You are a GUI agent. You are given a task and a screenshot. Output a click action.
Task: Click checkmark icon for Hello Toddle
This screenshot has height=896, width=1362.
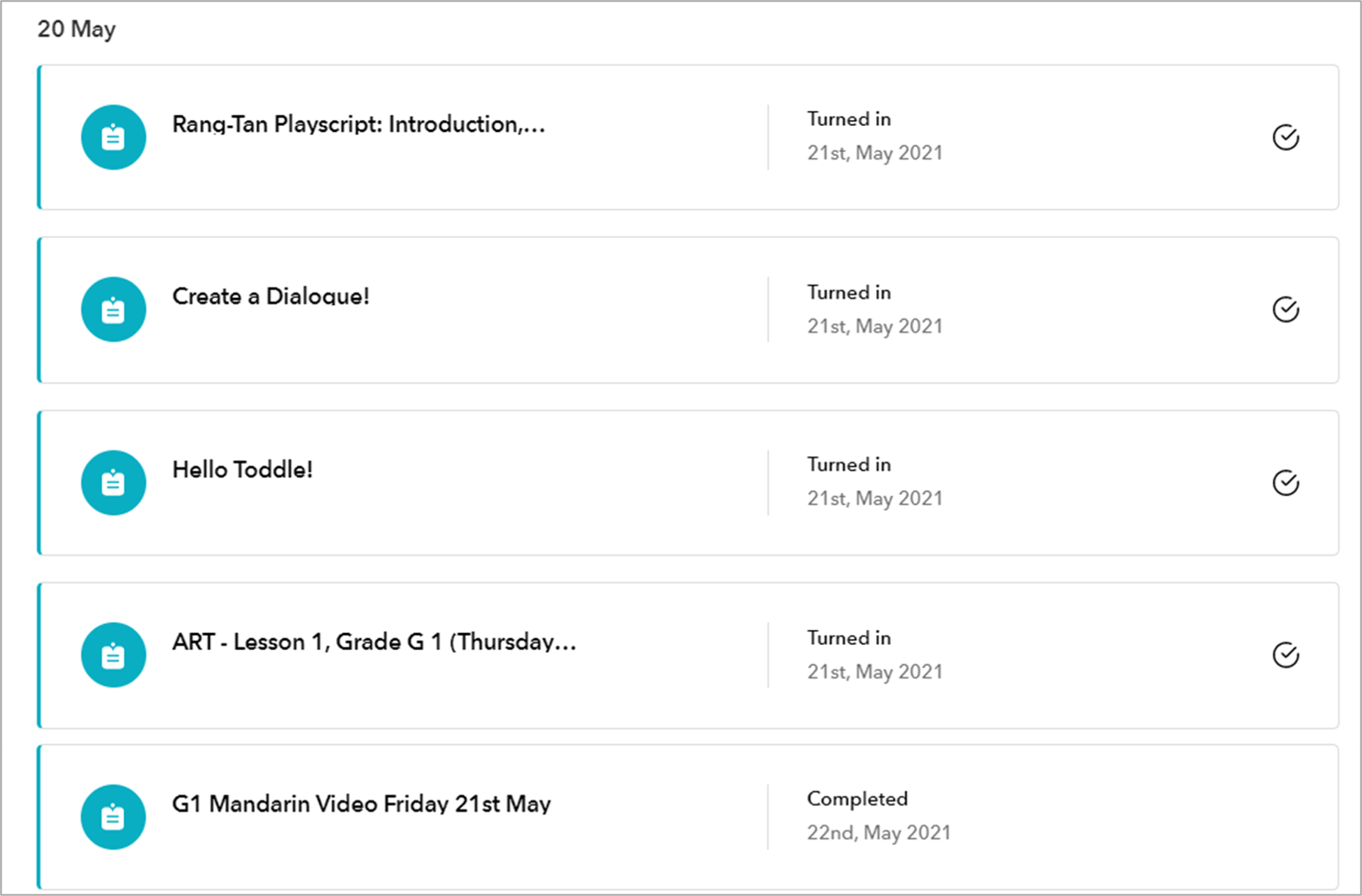point(1286,483)
